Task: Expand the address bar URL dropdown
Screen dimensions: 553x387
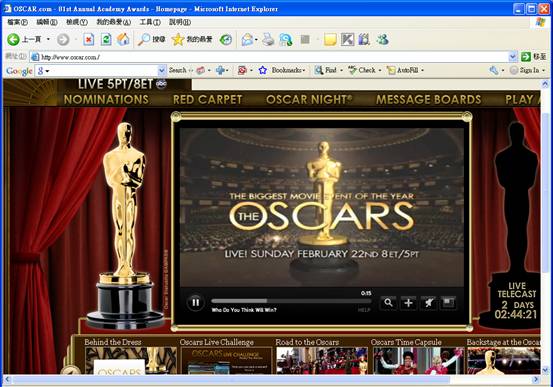Action: pyautogui.click(x=513, y=56)
